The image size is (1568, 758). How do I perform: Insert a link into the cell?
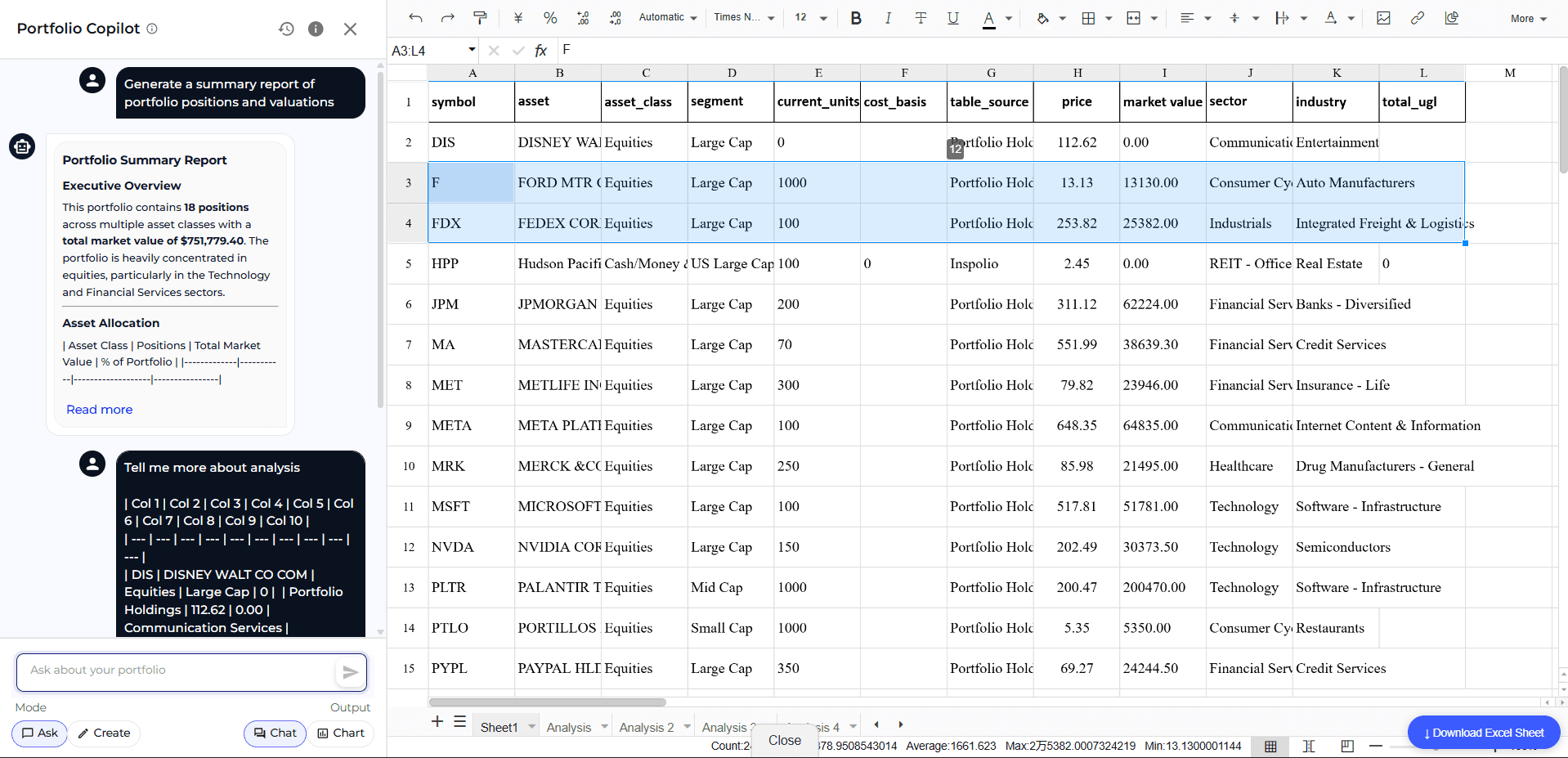tap(1417, 17)
